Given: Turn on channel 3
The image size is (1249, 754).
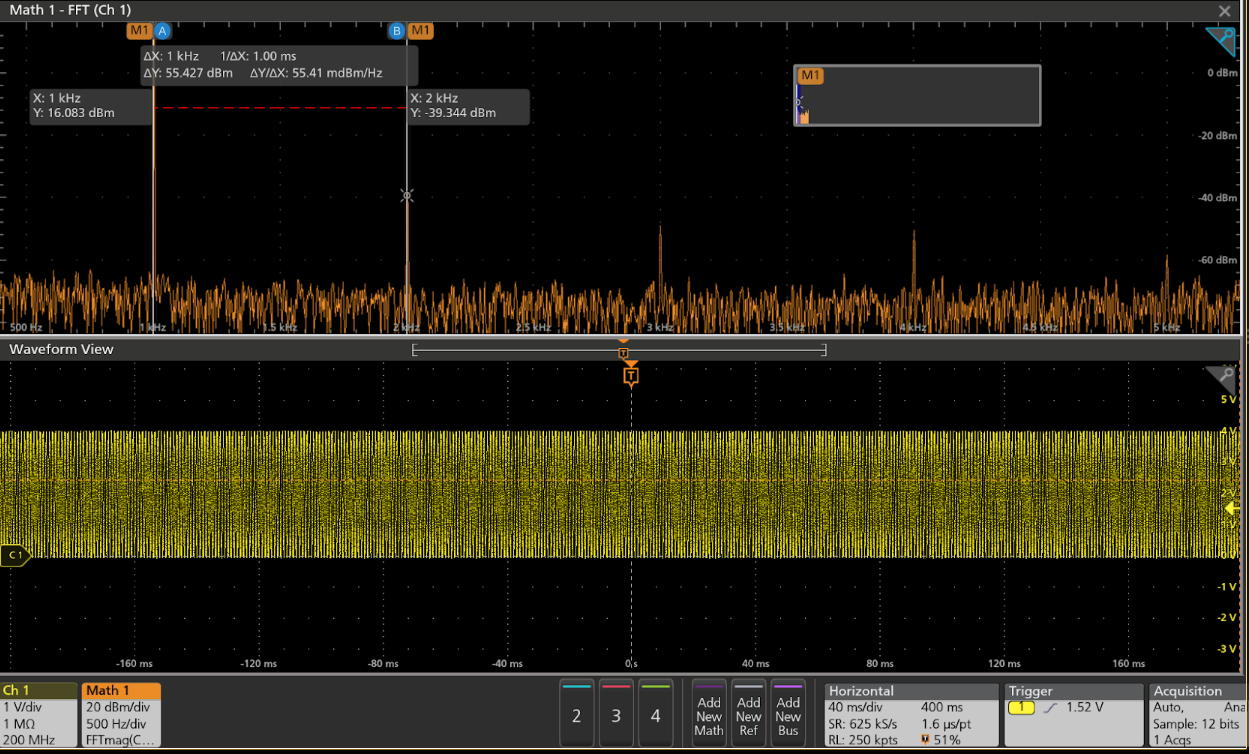Looking at the screenshot, I should point(616,714).
